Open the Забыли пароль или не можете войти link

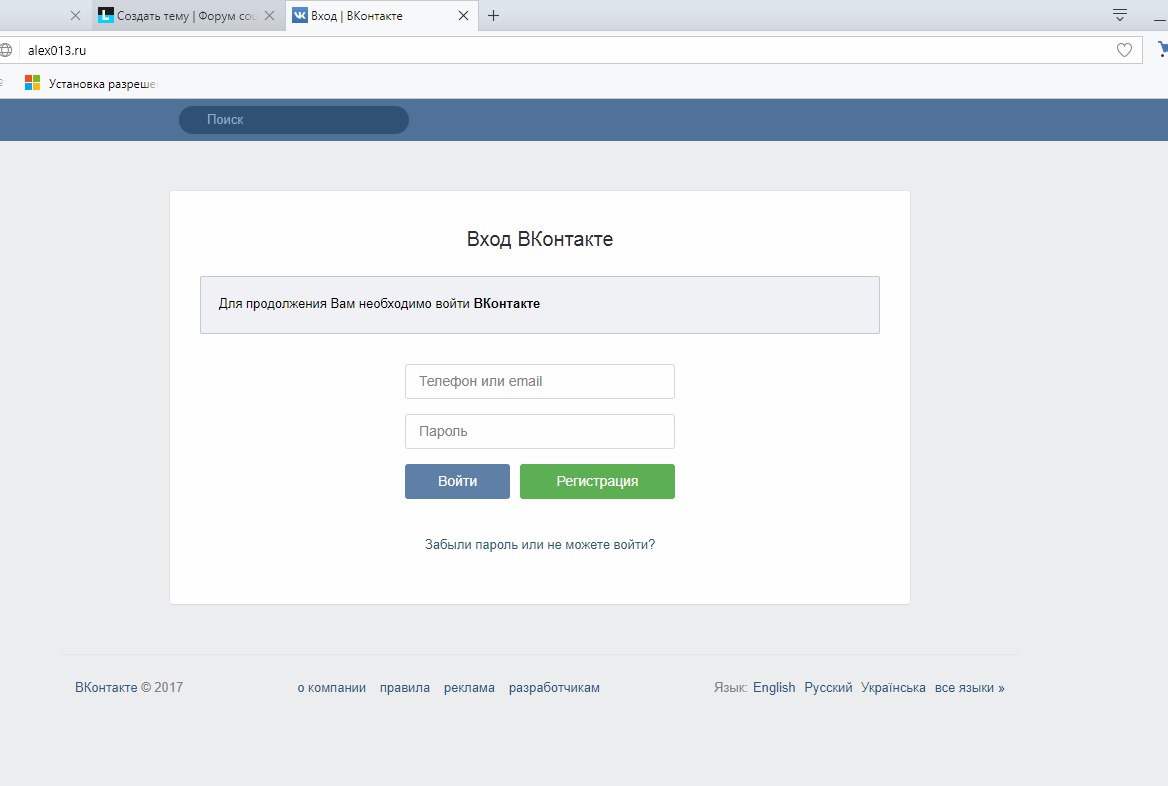[x=540, y=545]
